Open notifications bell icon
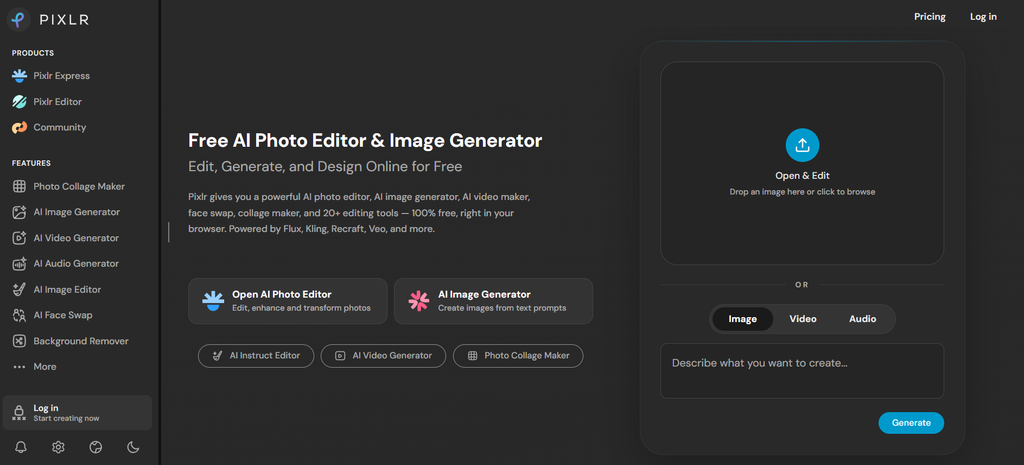The image size is (1024, 465). (21, 447)
